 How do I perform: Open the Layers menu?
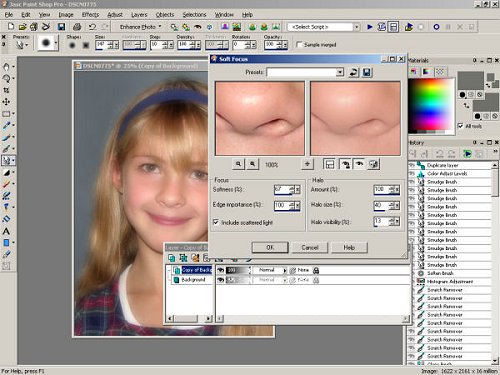pos(139,15)
